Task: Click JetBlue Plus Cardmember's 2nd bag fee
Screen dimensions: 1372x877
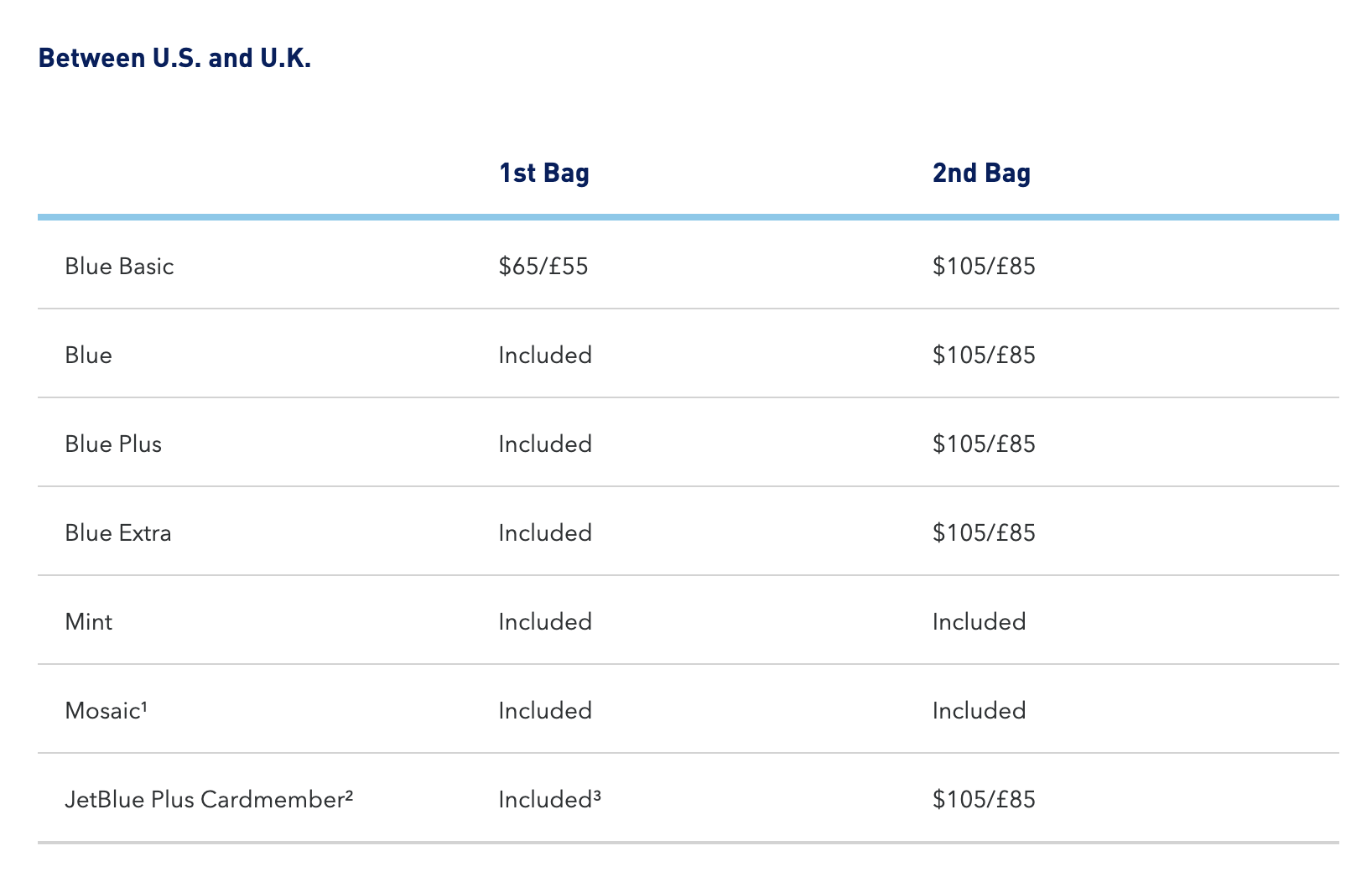Action: click(984, 800)
